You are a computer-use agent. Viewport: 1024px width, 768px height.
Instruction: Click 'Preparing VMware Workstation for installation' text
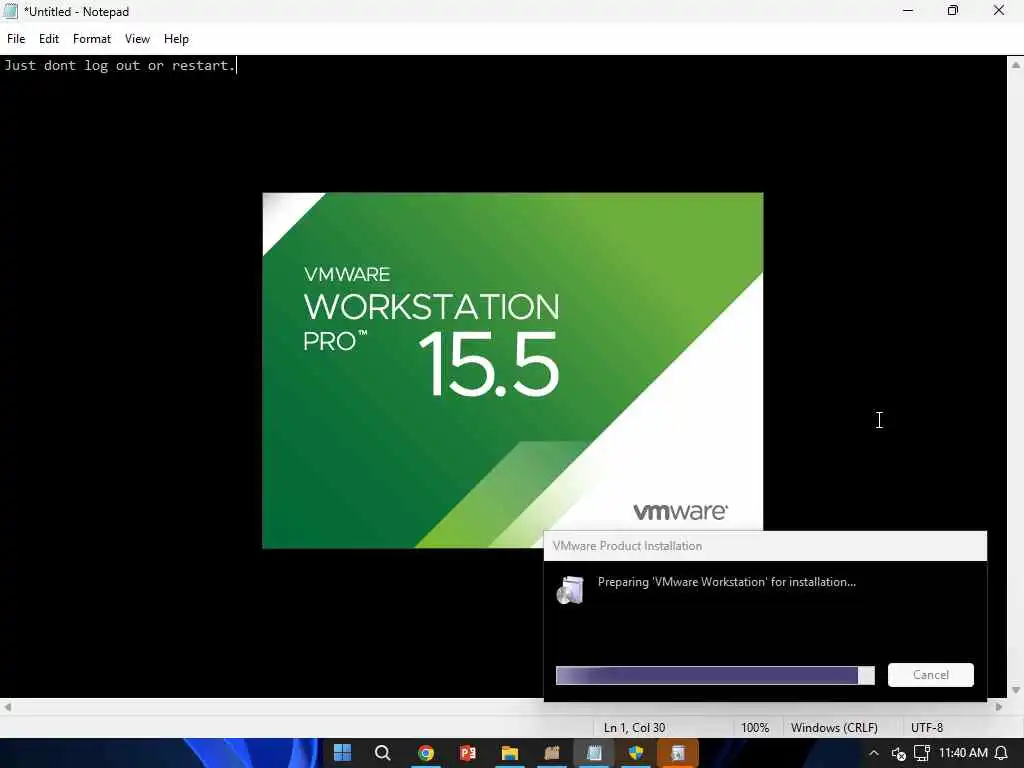coord(727,582)
